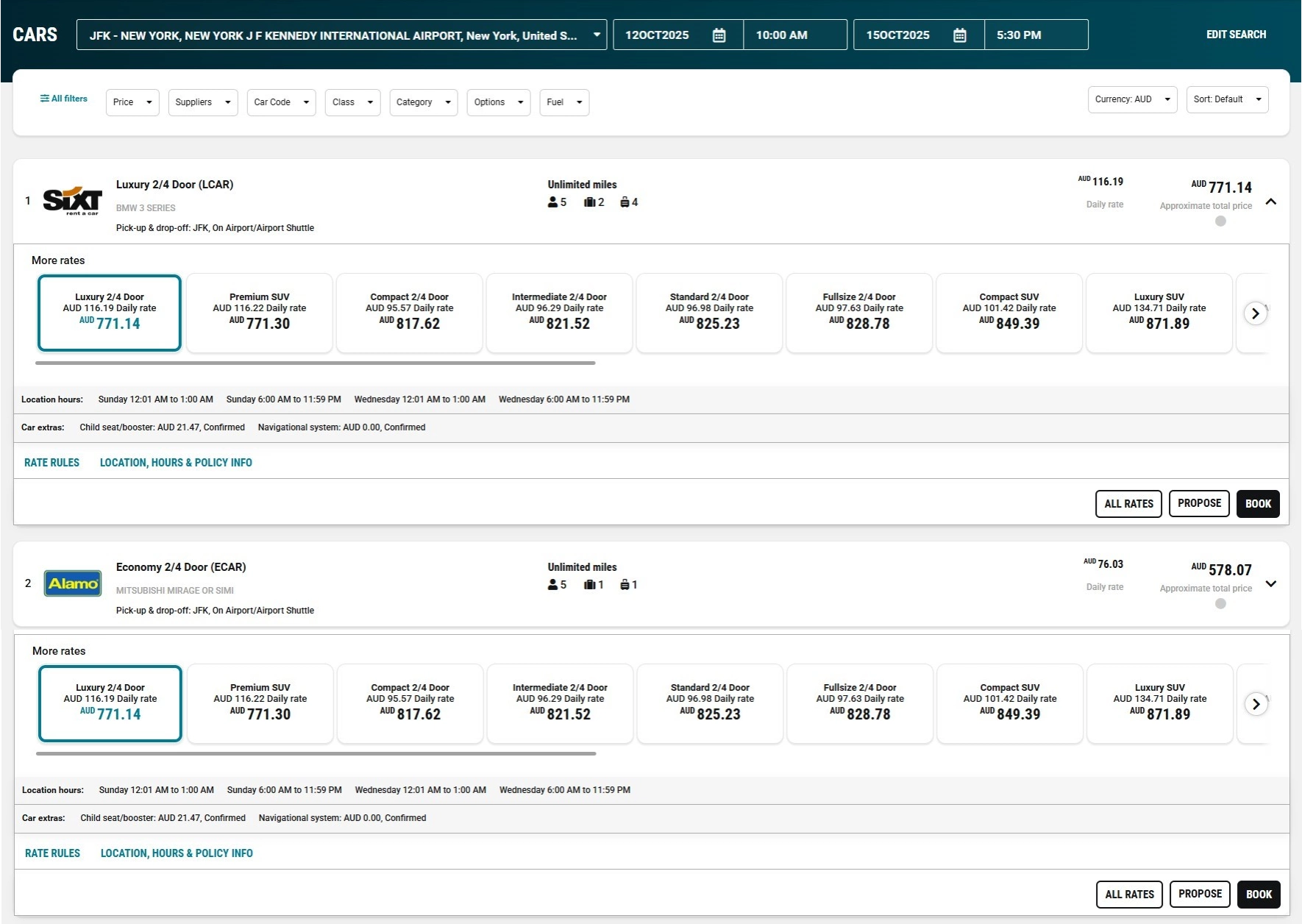Open RATE RULES for the Alamo listing

click(51, 853)
